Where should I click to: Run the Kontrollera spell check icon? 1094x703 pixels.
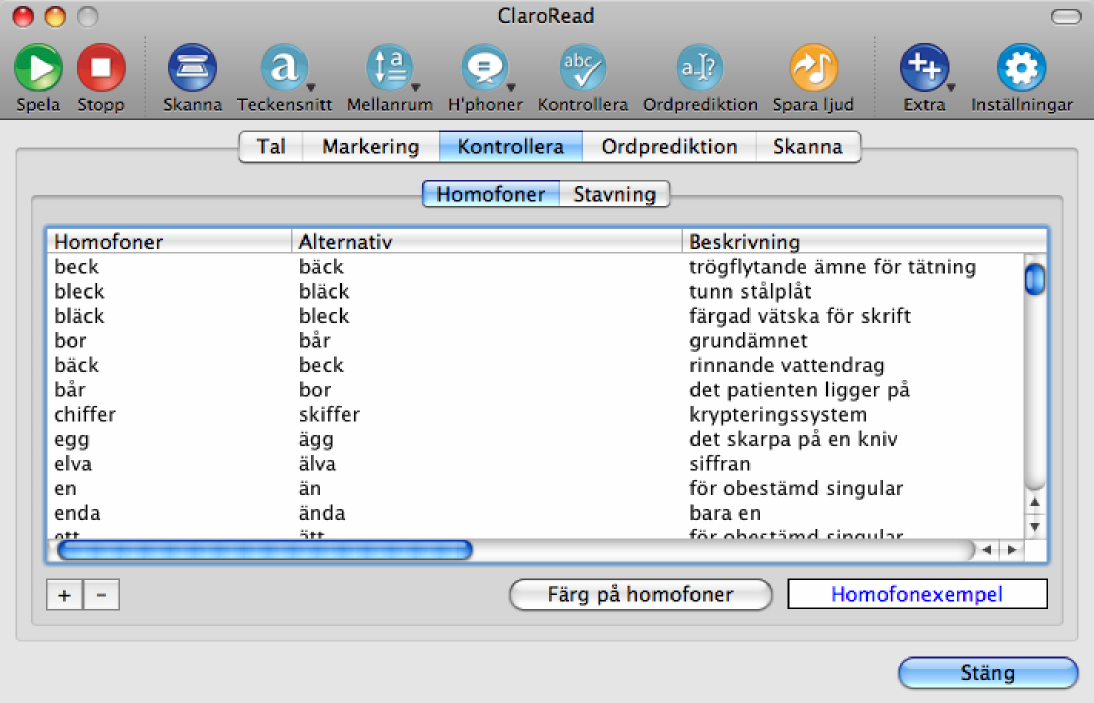click(x=582, y=68)
